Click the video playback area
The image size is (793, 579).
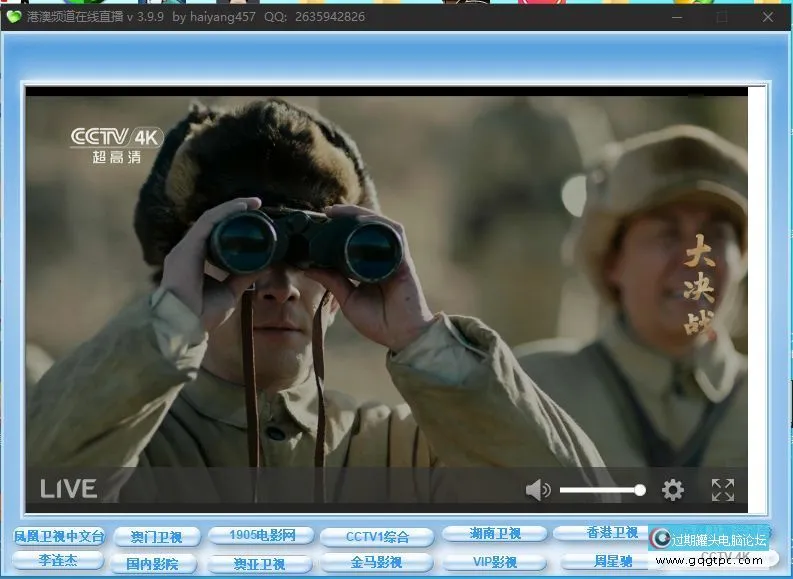(x=386, y=280)
